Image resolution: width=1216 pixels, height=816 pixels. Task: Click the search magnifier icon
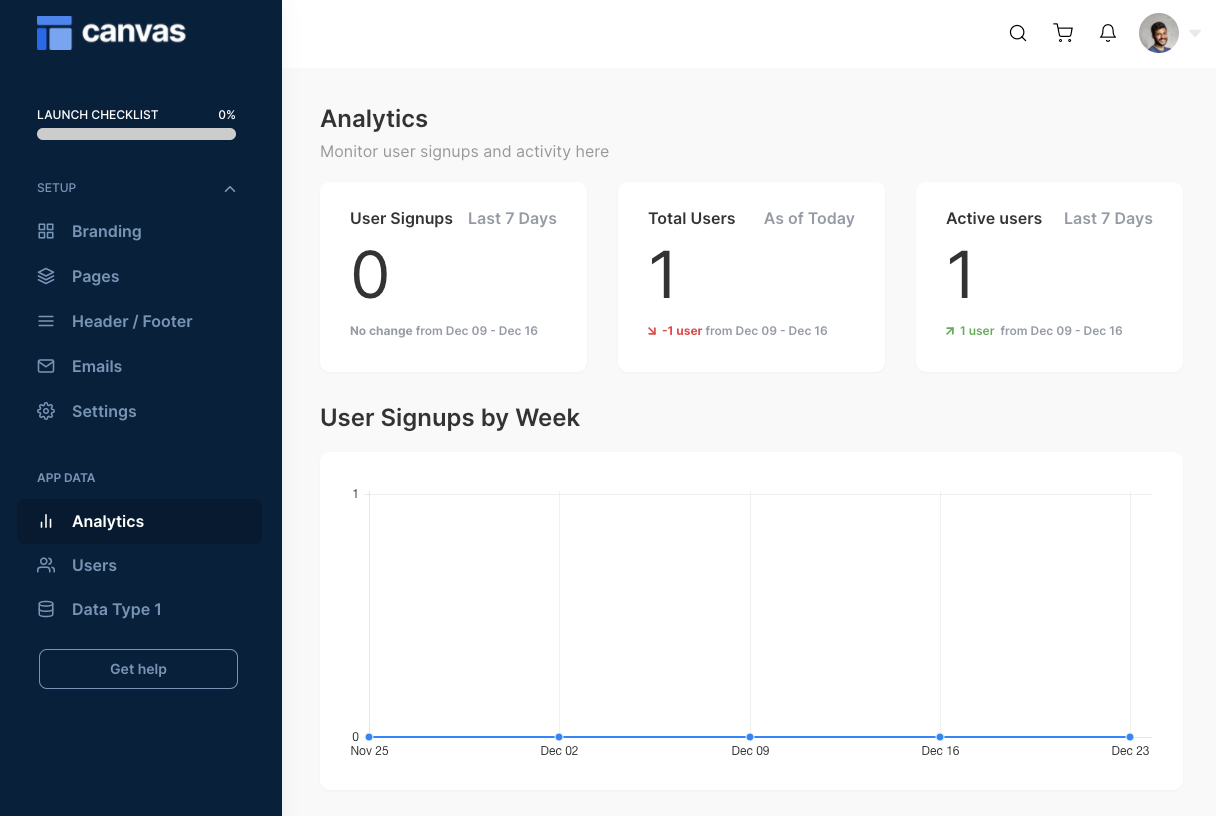(x=1018, y=33)
